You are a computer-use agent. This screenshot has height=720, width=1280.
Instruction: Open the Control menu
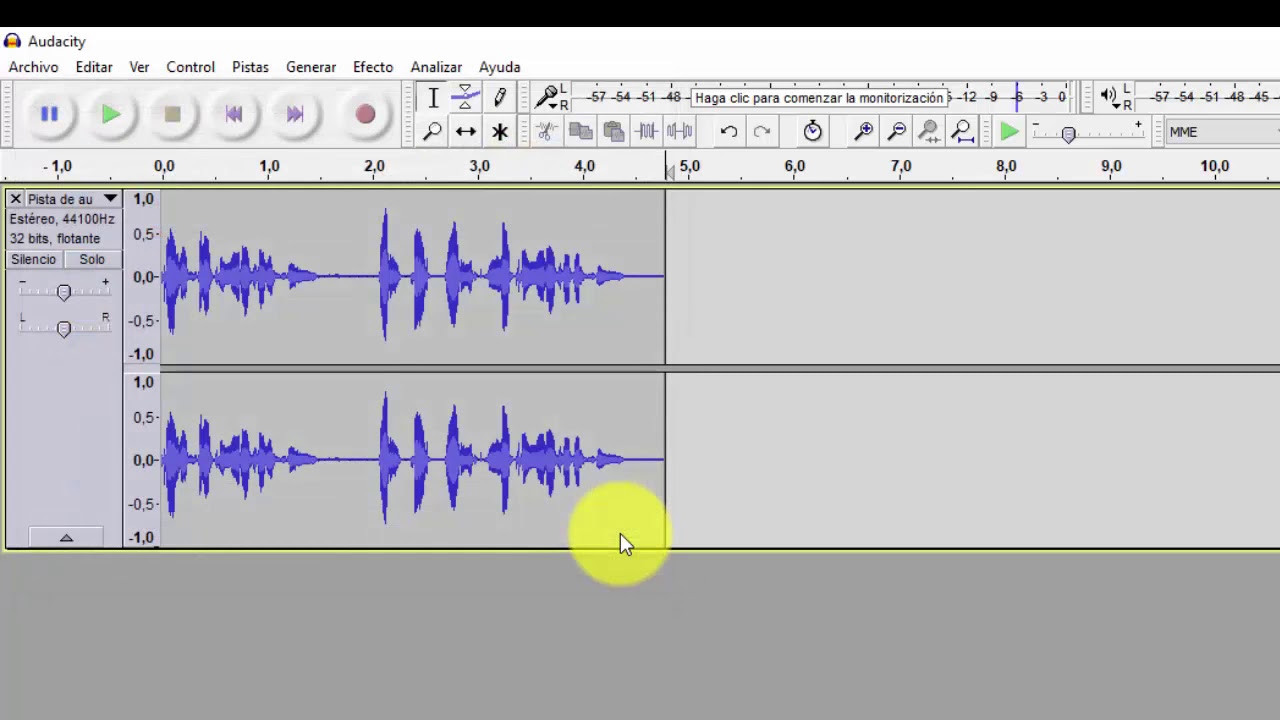pos(190,67)
